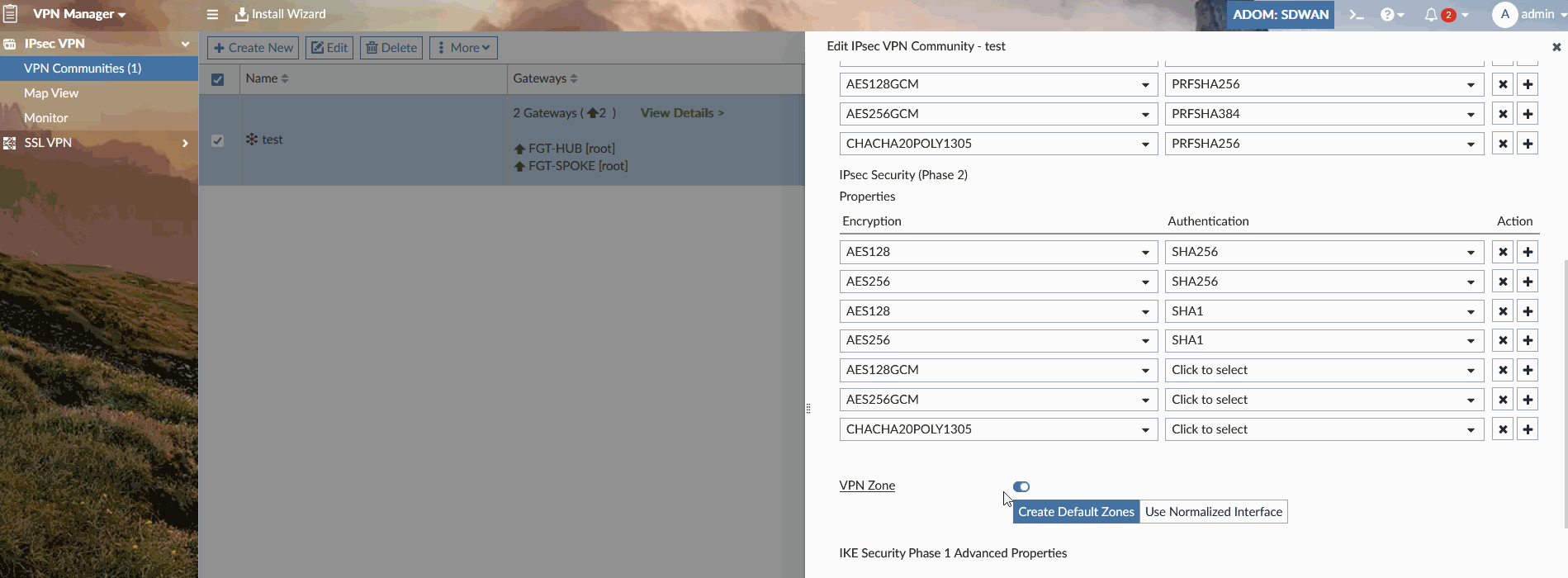Open the help question mark menu
Screen dimensions: 1568x578
click(x=1392, y=14)
